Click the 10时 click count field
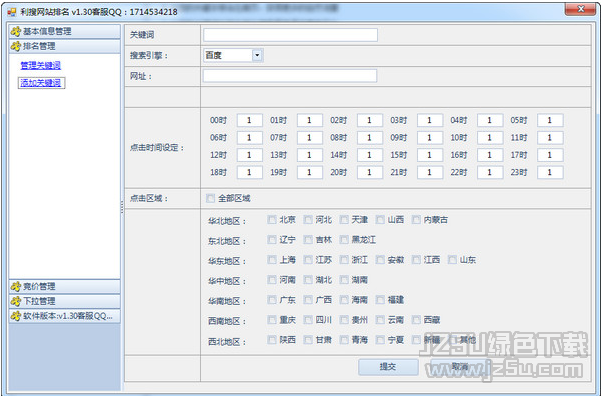This screenshot has width=601, height=396. pyautogui.click(x=490, y=138)
